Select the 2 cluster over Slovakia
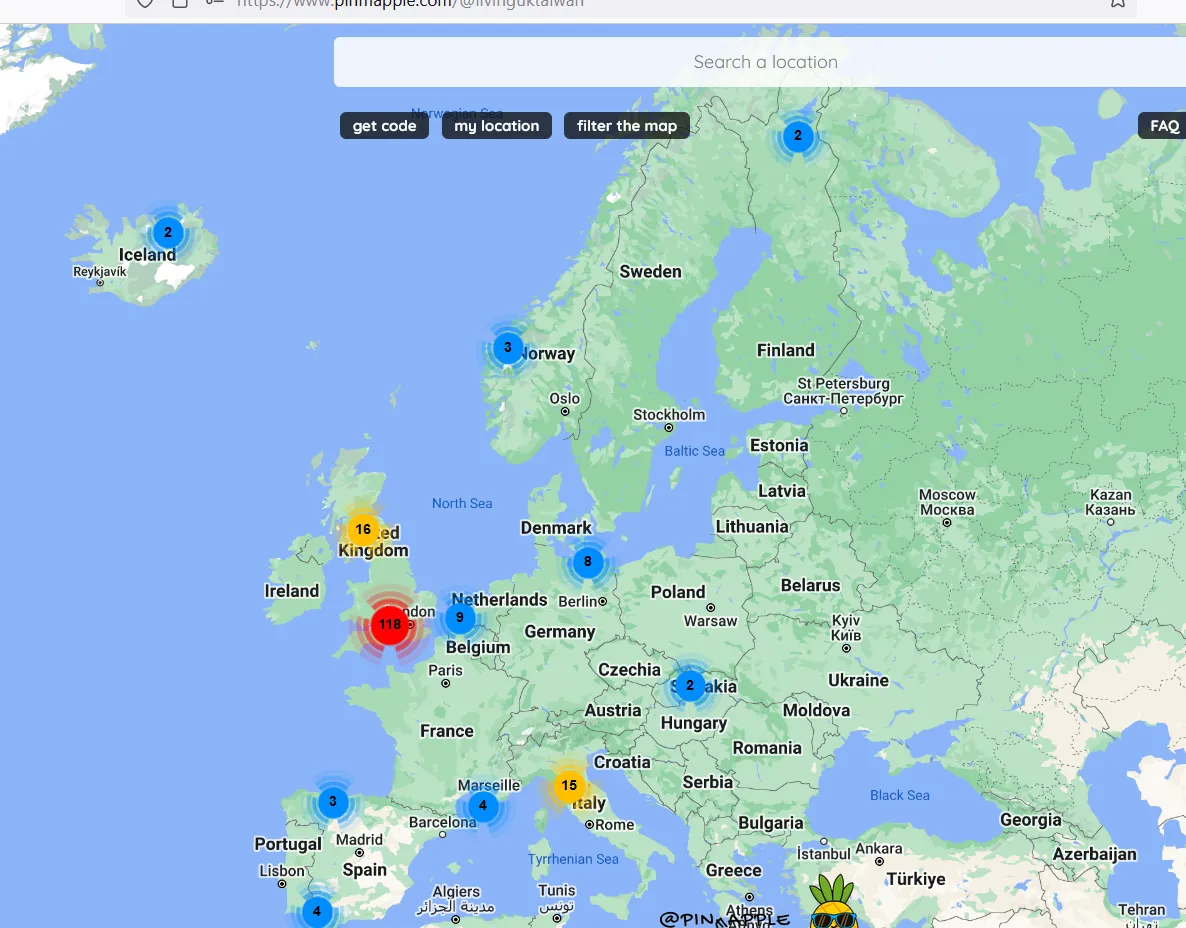This screenshot has width=1186, height=928. [x=689, y=686]
